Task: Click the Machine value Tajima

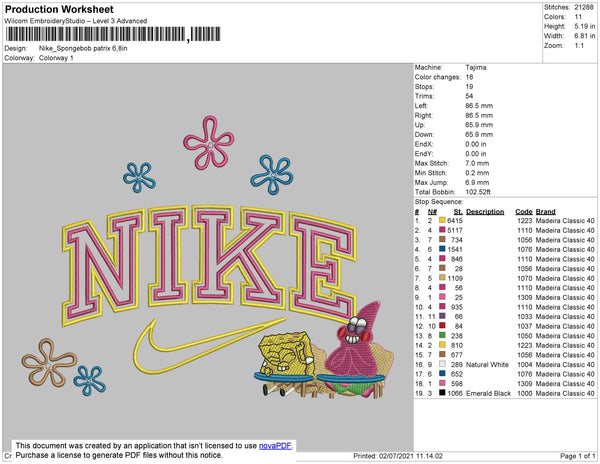Action: click(476, 67)
